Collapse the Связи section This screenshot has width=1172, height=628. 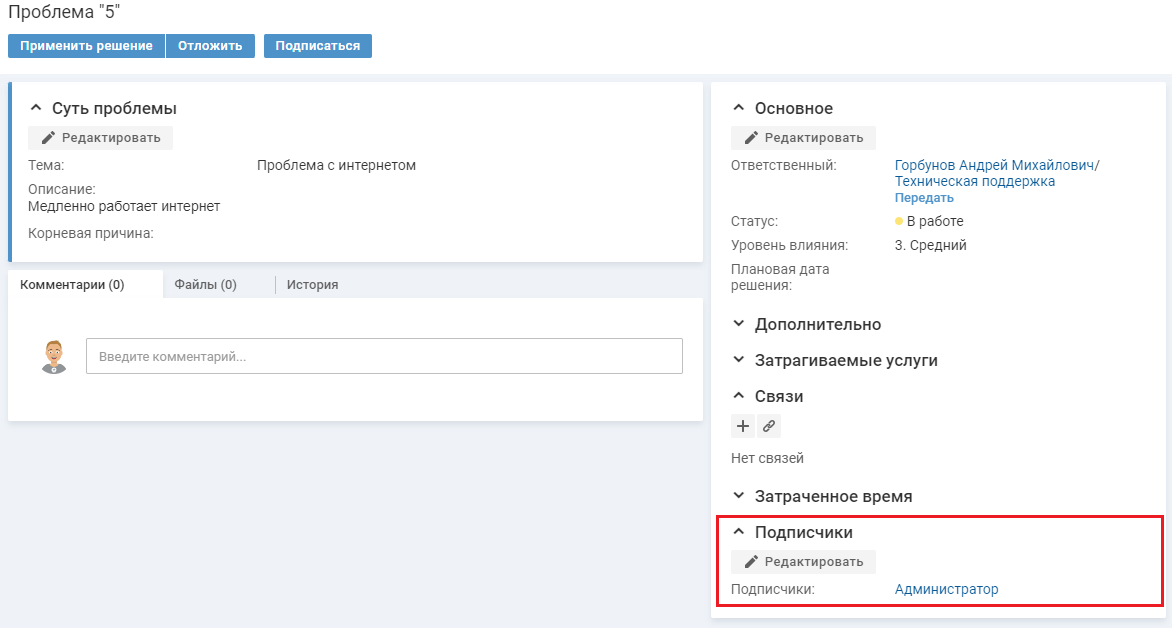point(739,396)
